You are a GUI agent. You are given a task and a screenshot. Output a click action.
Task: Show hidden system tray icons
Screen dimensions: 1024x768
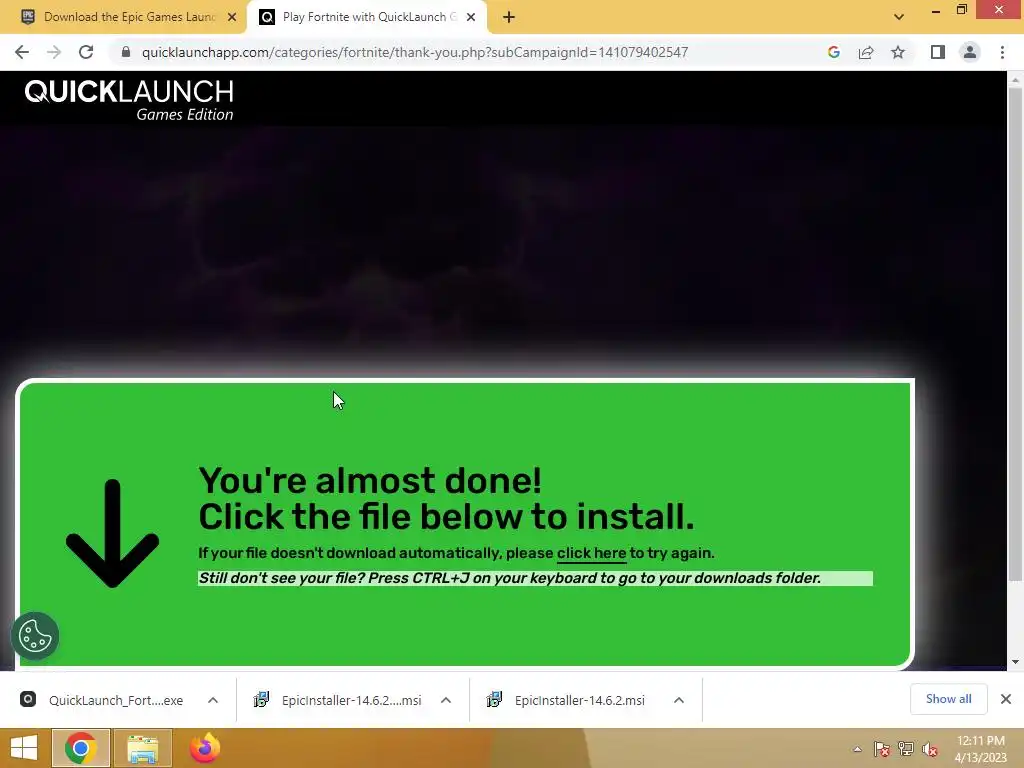pos(857,750)
